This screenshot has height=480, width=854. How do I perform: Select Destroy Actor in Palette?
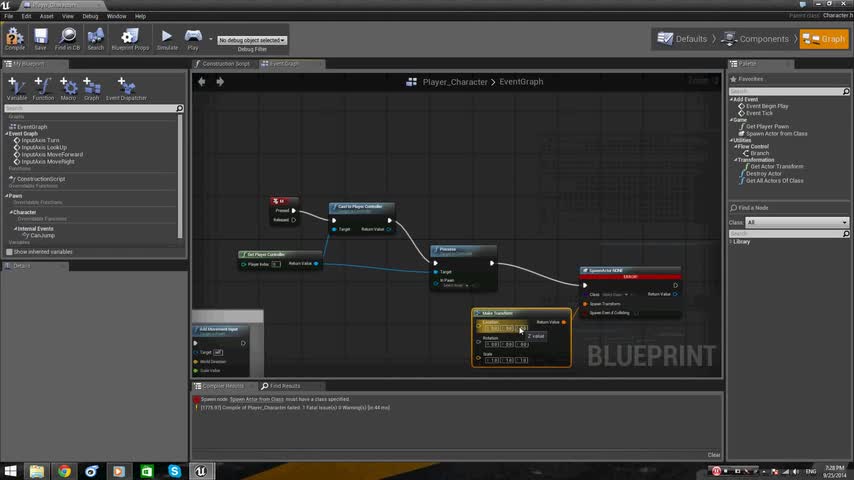(763, 174)
